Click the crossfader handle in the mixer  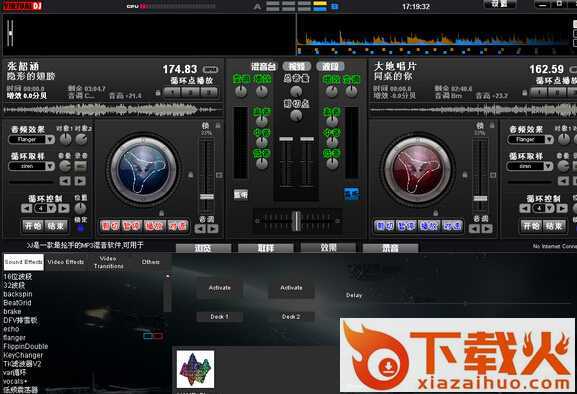click(x=296, y=221)
